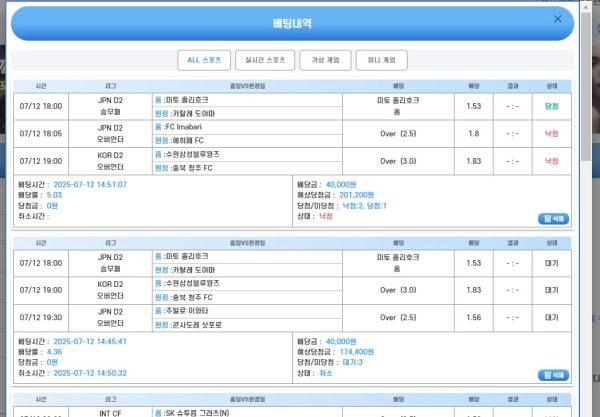The height and width of the screenshot is (417, 600).
Task: Open the 가상 게임 tab
Action: click(325, 60)
